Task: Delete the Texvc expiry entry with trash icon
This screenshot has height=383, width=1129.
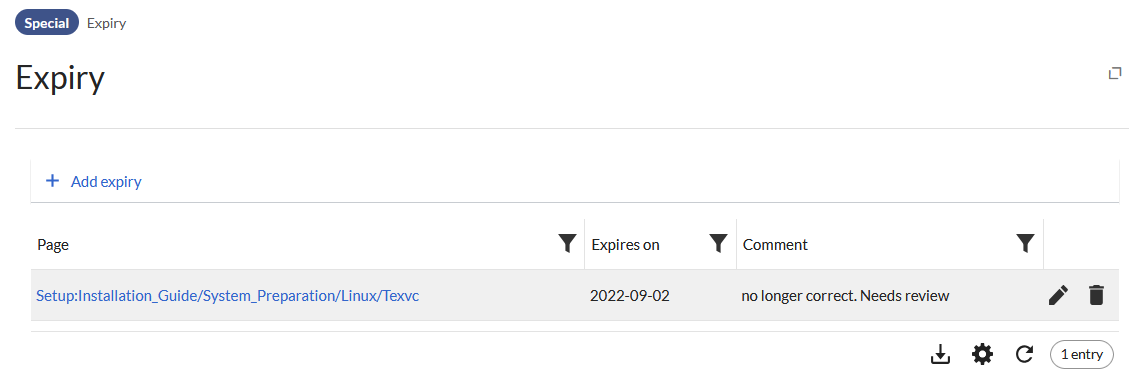Action: [1096, 295]
